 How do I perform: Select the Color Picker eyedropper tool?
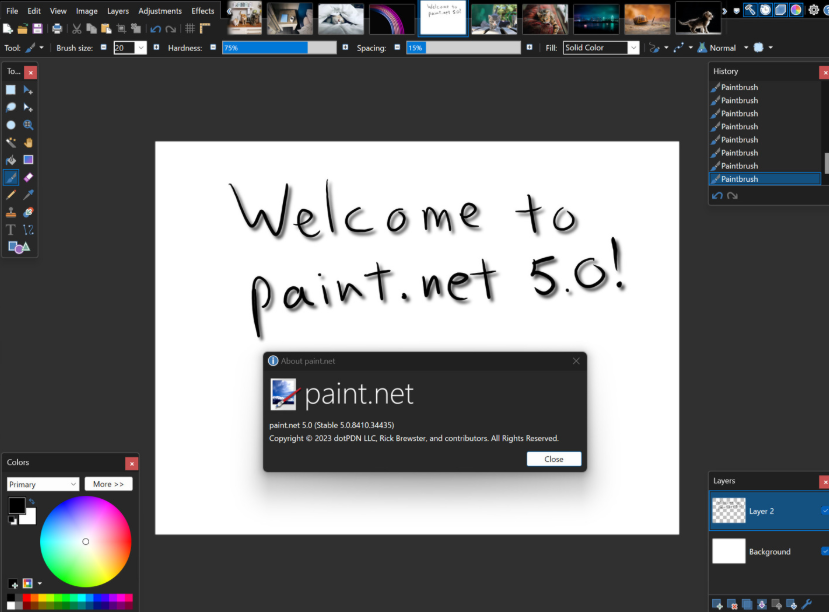tap(29, 194)
